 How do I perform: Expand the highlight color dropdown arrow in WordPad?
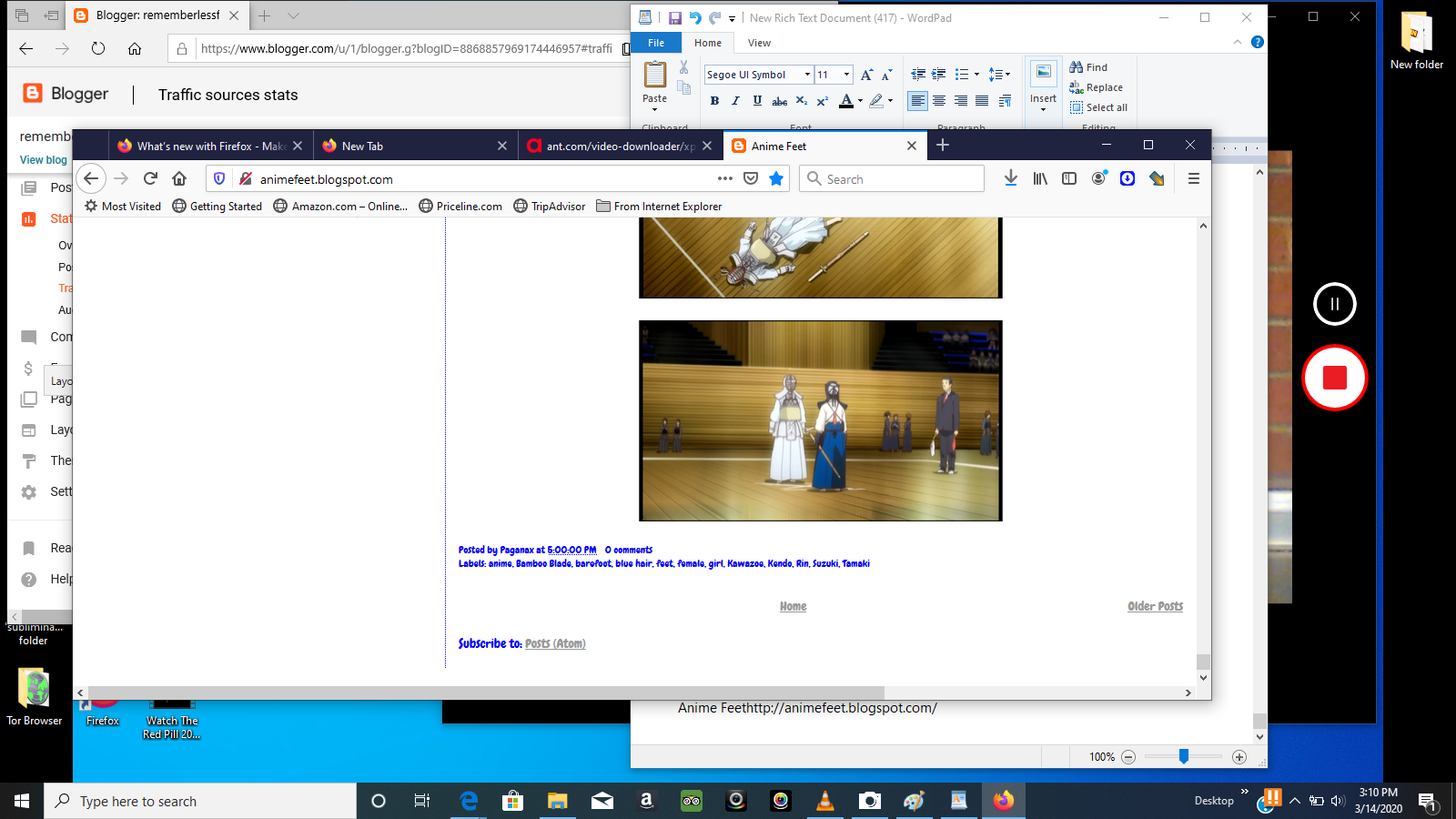890,101
